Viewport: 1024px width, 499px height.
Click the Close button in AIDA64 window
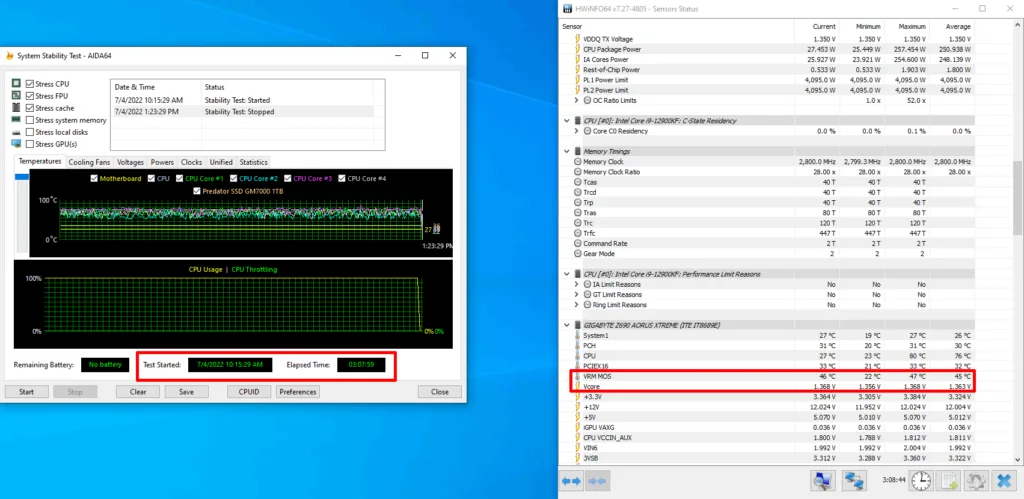click(440, 392)
